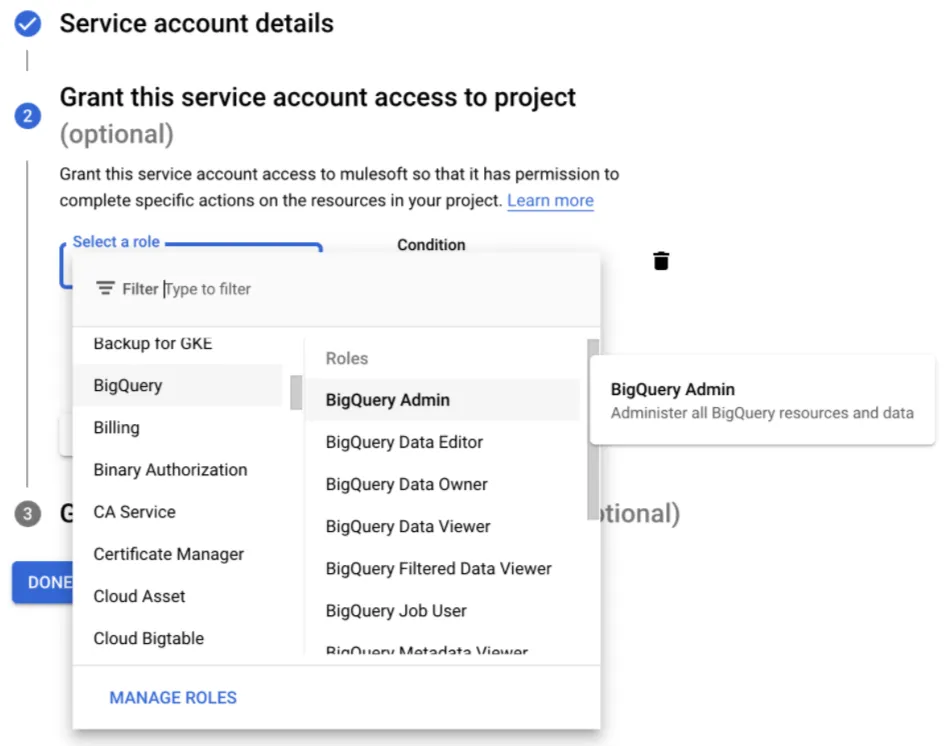Select the Cloud Bigtable category
Image resolution: width=944 pixels, height=746 pixels.
(178, 638)
